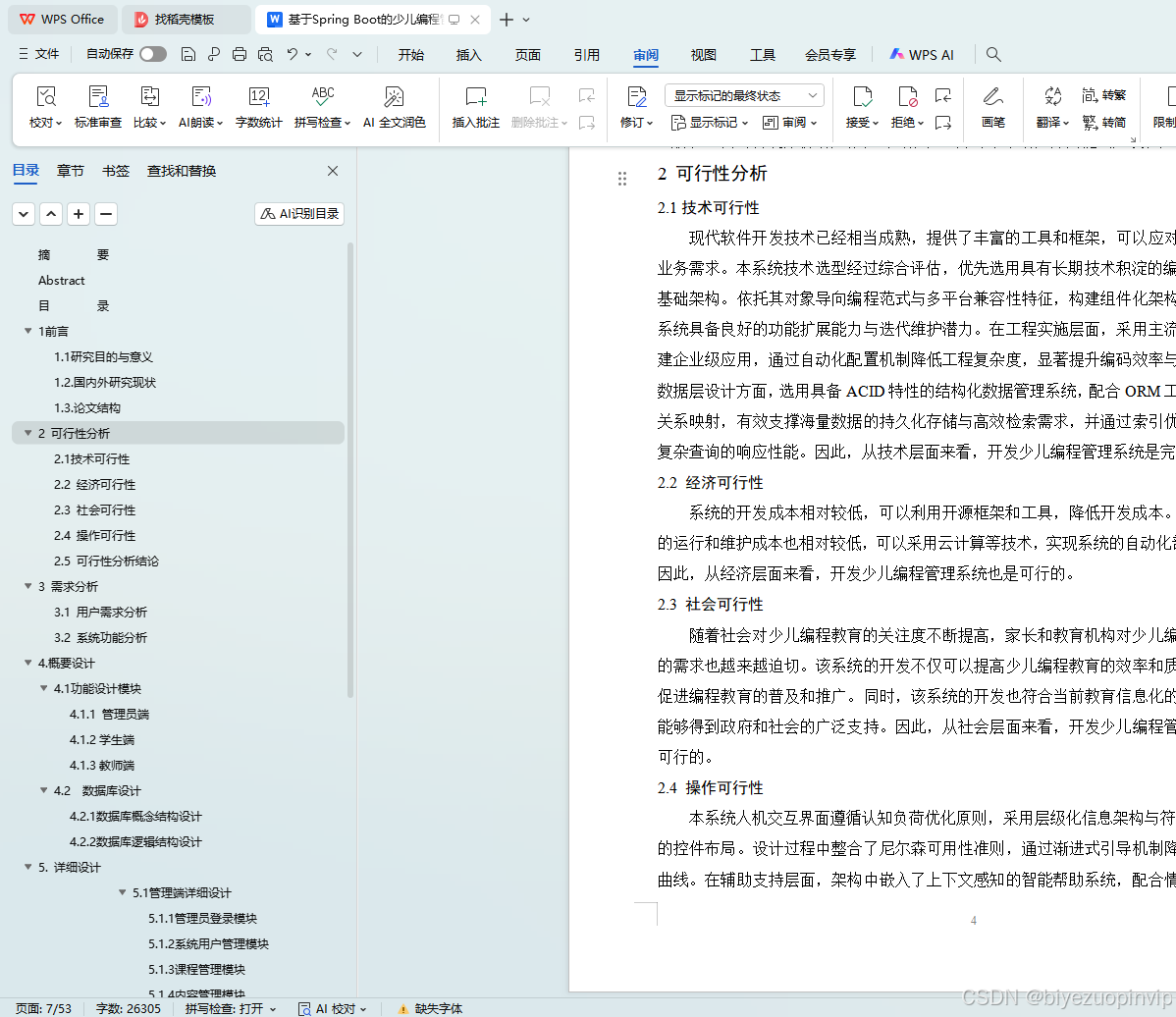Activate the 画笔 ink pen tool
The width and height of the screenshot is (1176, 1017).
993,106
